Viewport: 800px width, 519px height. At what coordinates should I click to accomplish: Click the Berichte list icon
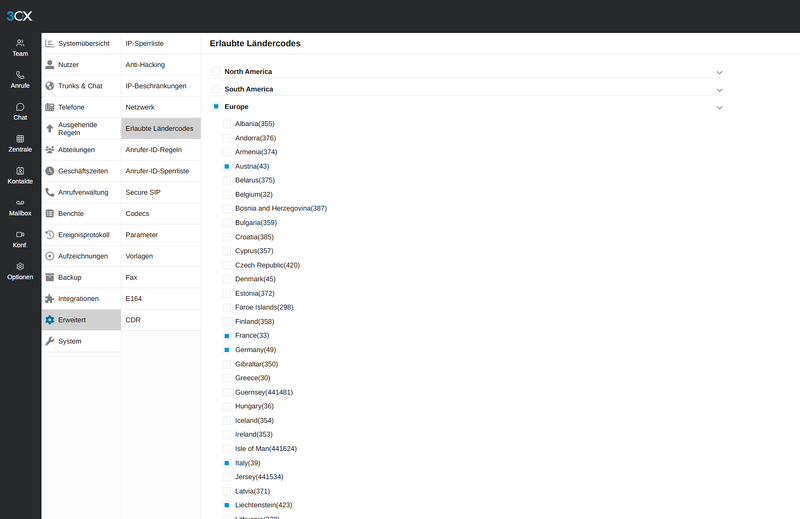(x=49, y=213)
